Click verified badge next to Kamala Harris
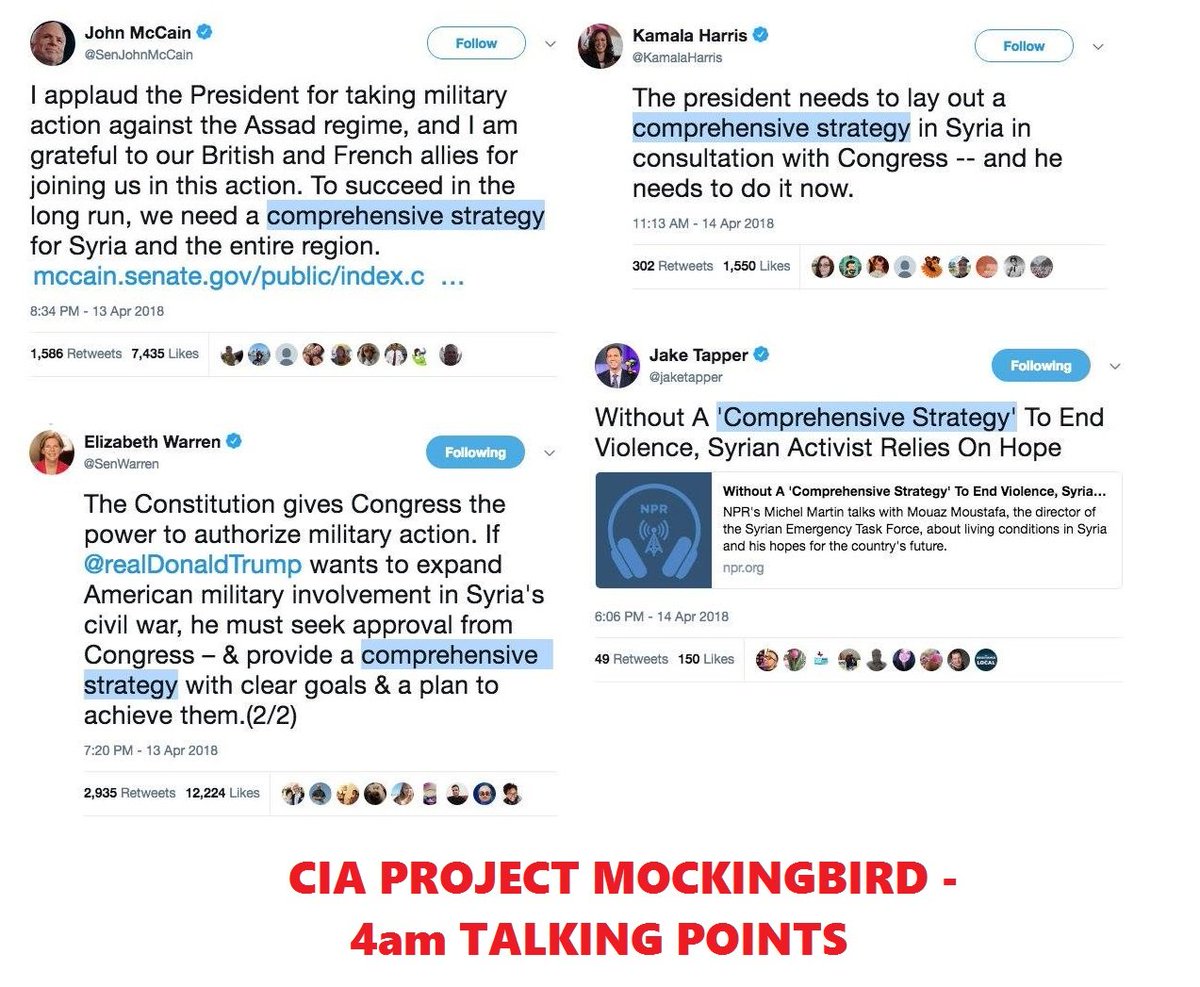1200x987 pixels. tap(761, 35)
